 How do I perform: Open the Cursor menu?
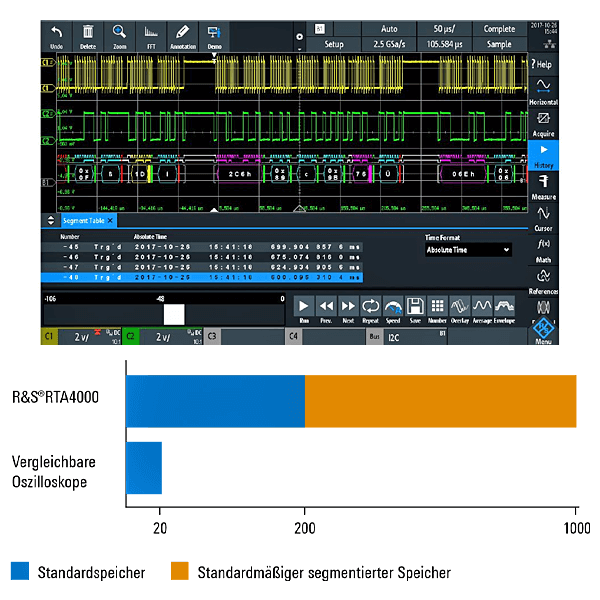coord(543,219)
